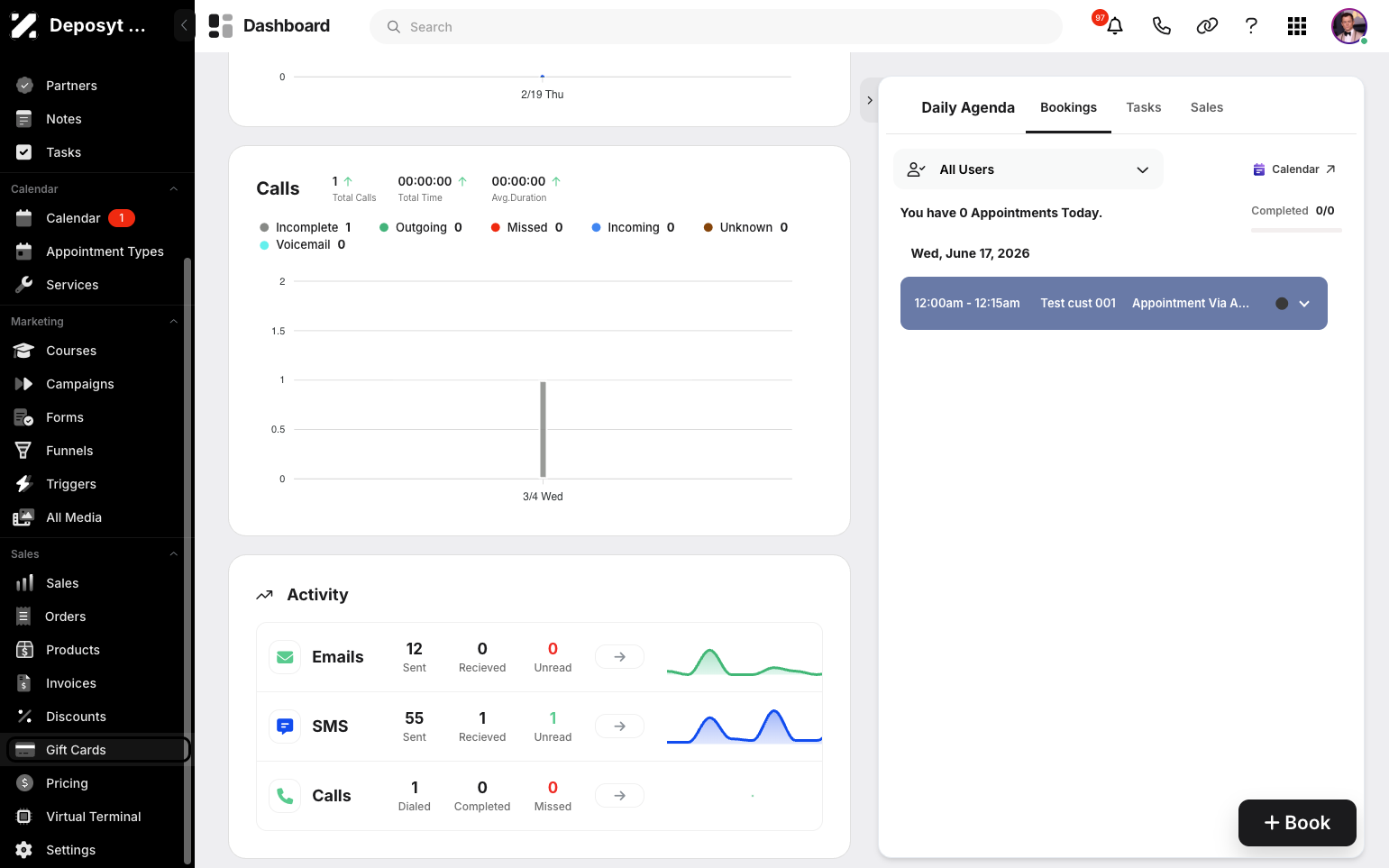The height and width of the screenshot is (868, 1389).
Task: Switch to the Tasks agenda tab
Action: 1143,107
